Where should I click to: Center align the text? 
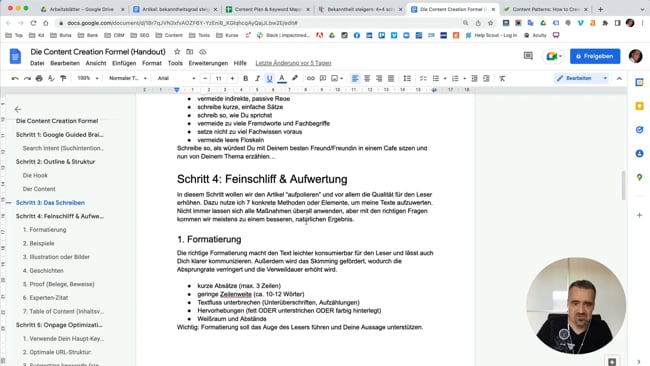[367, 78]
